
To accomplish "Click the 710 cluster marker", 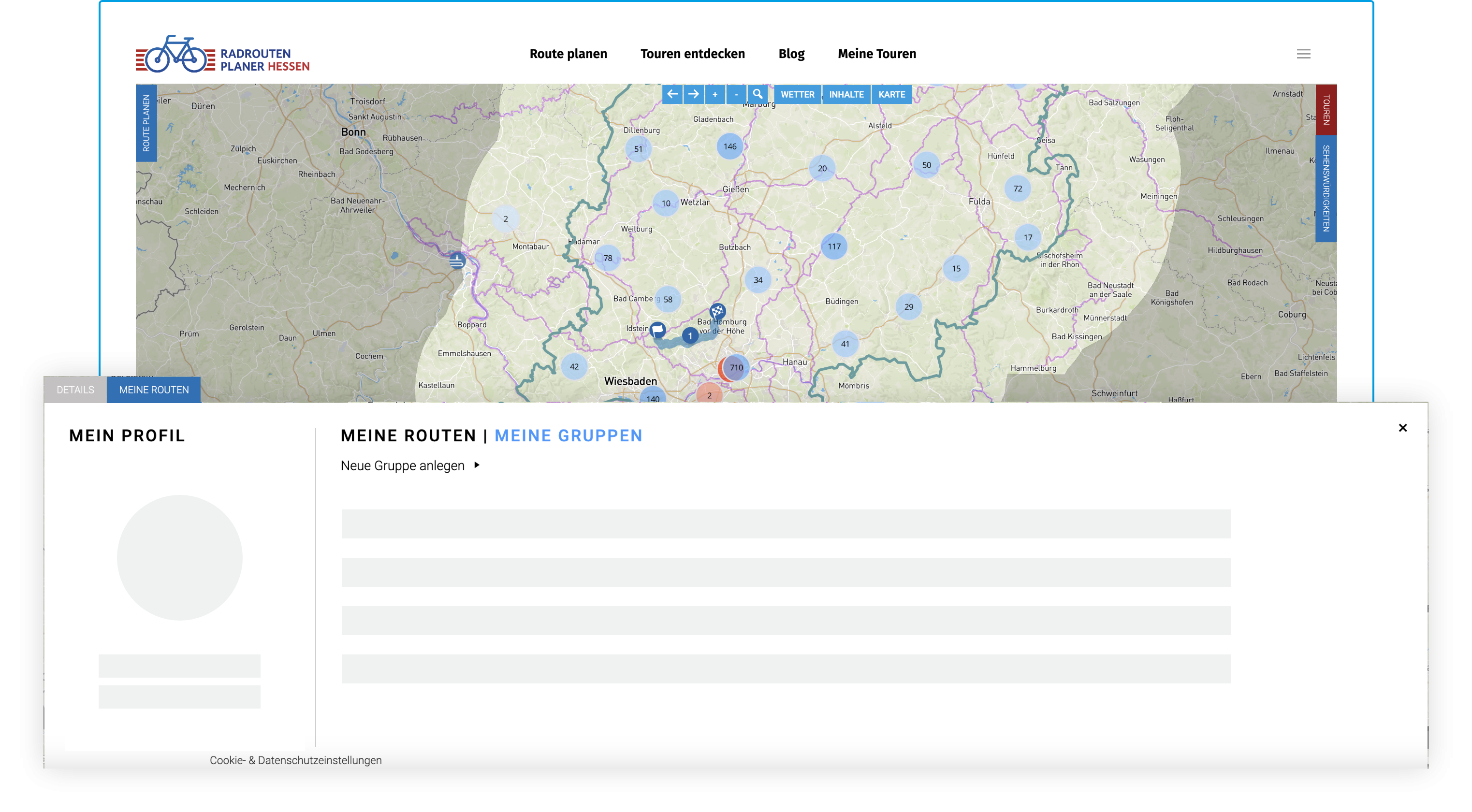I will click(736, 367).
